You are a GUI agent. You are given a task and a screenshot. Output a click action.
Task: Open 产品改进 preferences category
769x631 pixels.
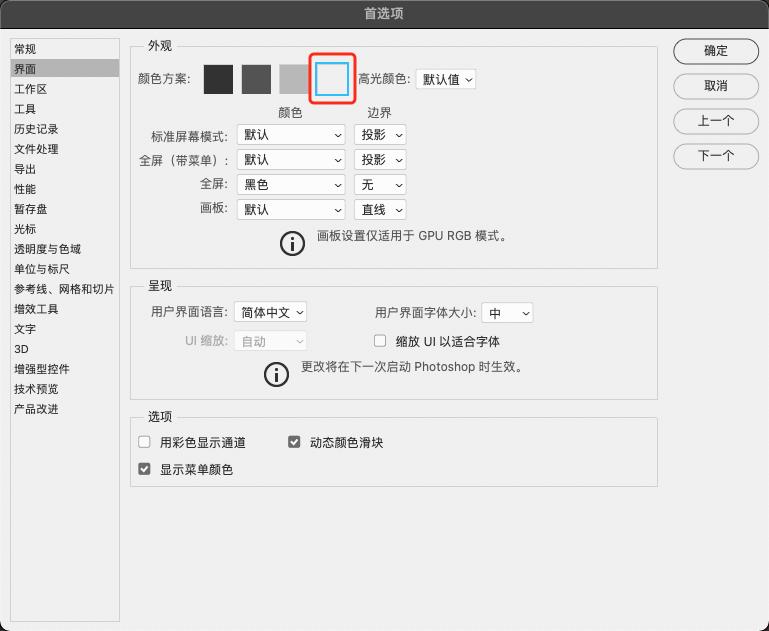[x=65, y=409]
